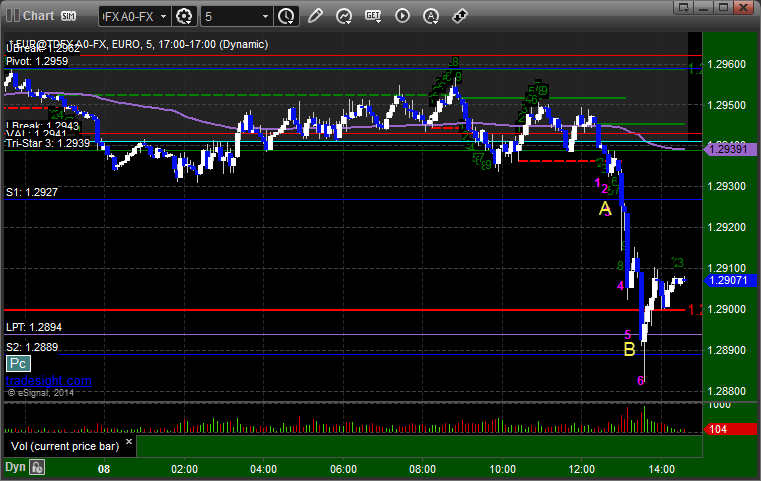
Task: Click the LPT: 1.2894 level label
Action: click(34, 327)
